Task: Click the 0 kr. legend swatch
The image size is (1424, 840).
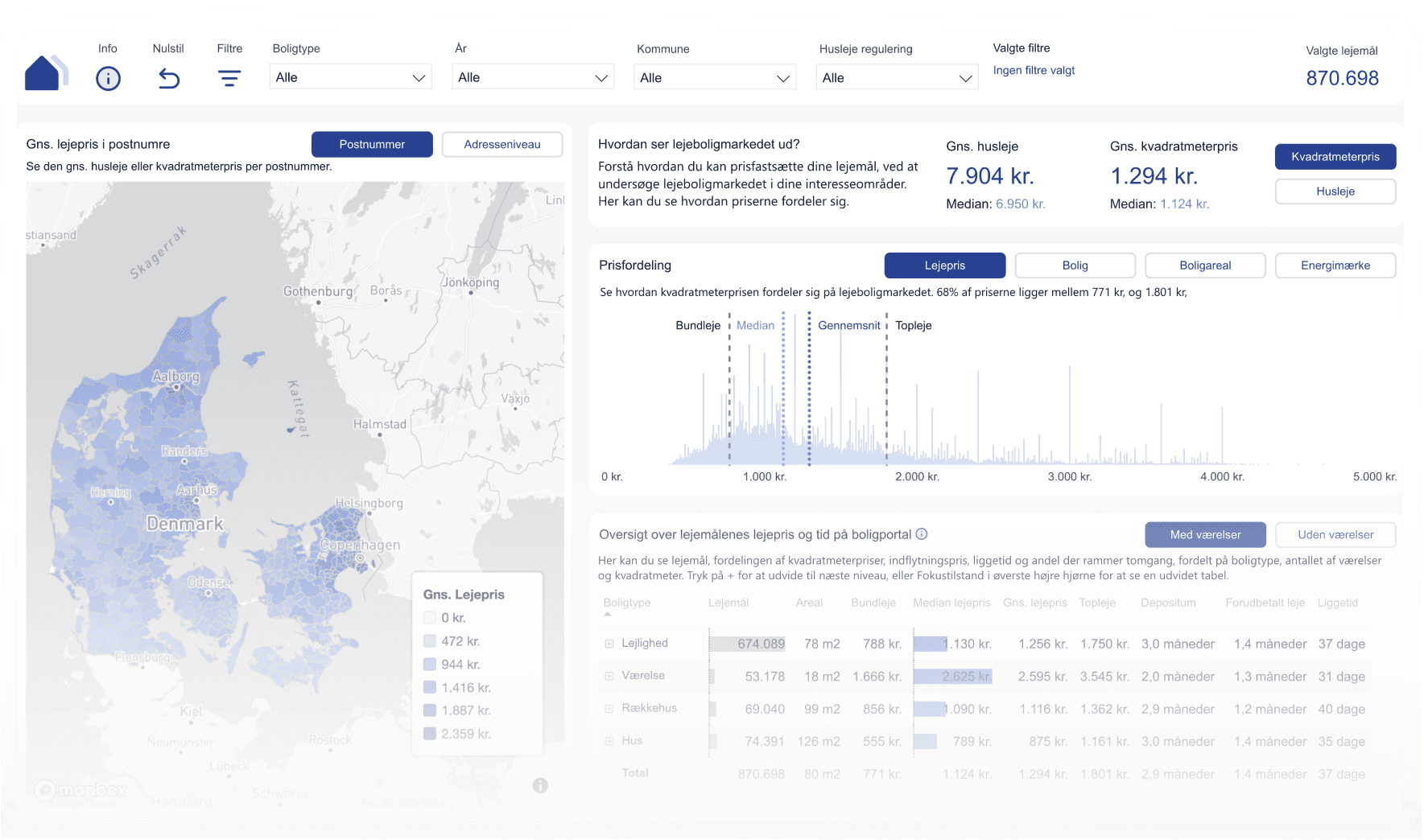Action: (430, 618)
